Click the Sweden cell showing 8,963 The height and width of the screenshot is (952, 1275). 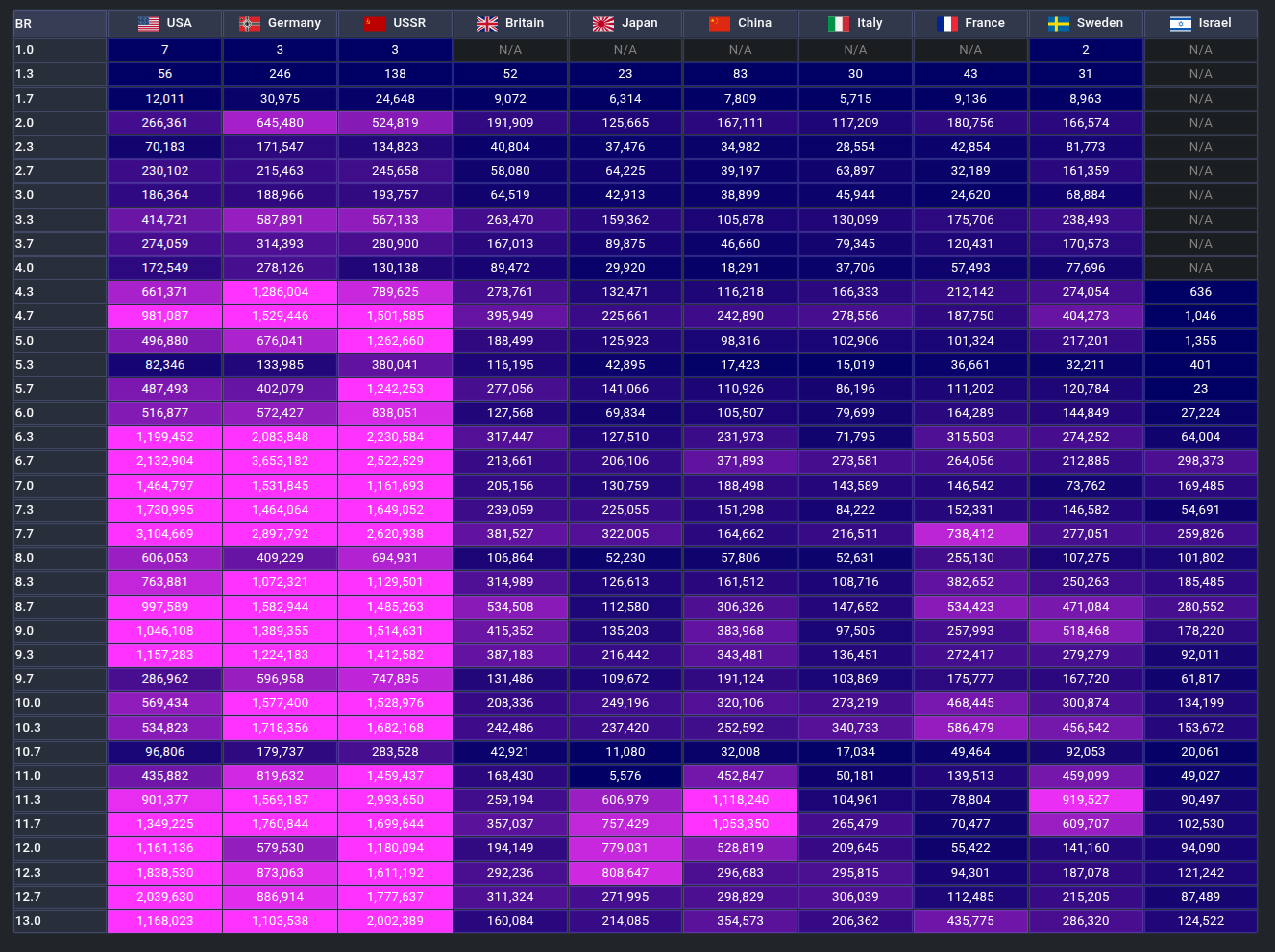[1086, 99]
